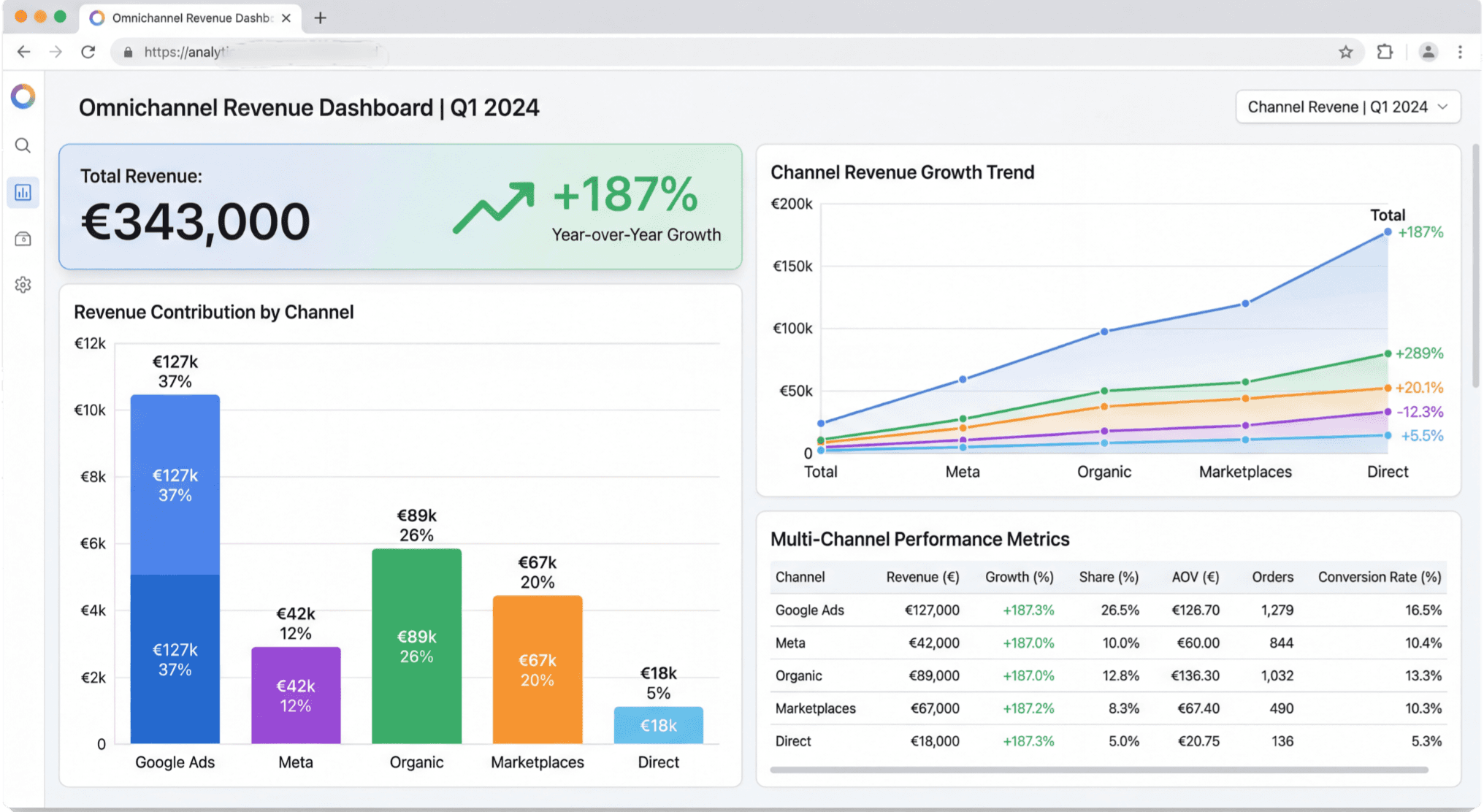Open a new browser tab

point(320,18)
